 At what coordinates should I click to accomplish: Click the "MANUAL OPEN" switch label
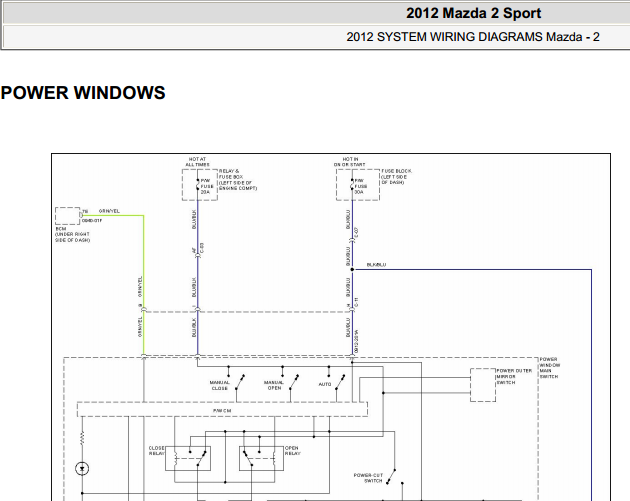274,385
